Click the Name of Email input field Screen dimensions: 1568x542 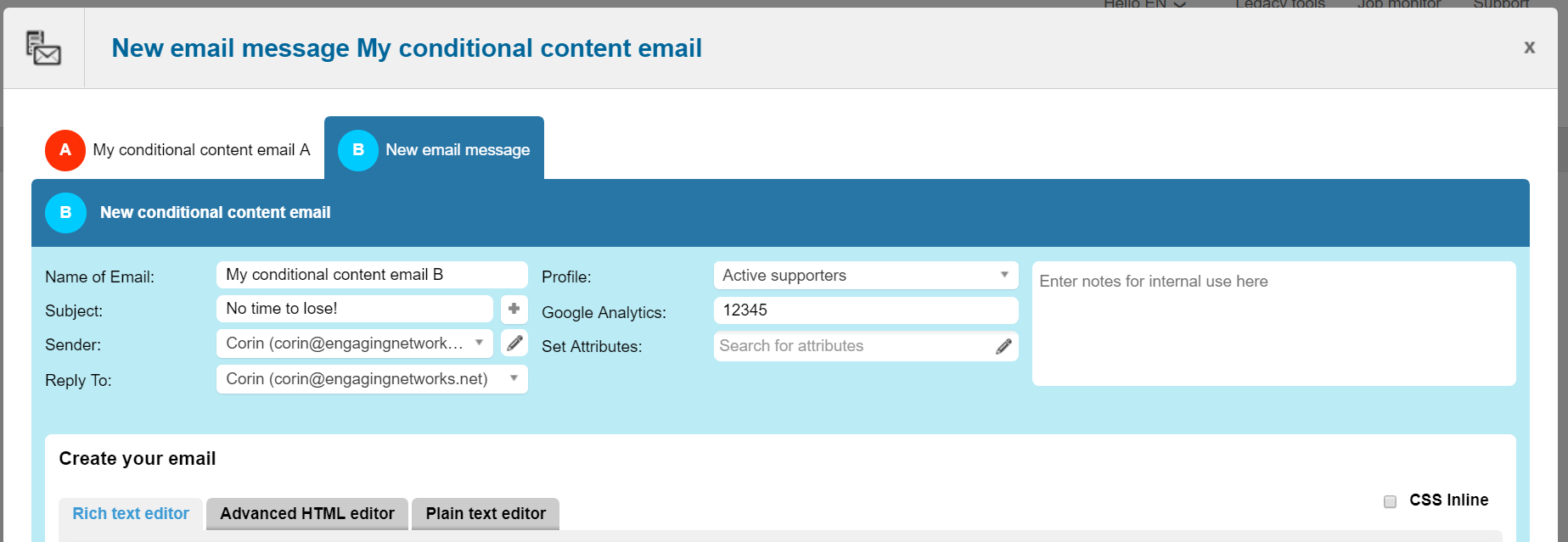click(371, 275)
